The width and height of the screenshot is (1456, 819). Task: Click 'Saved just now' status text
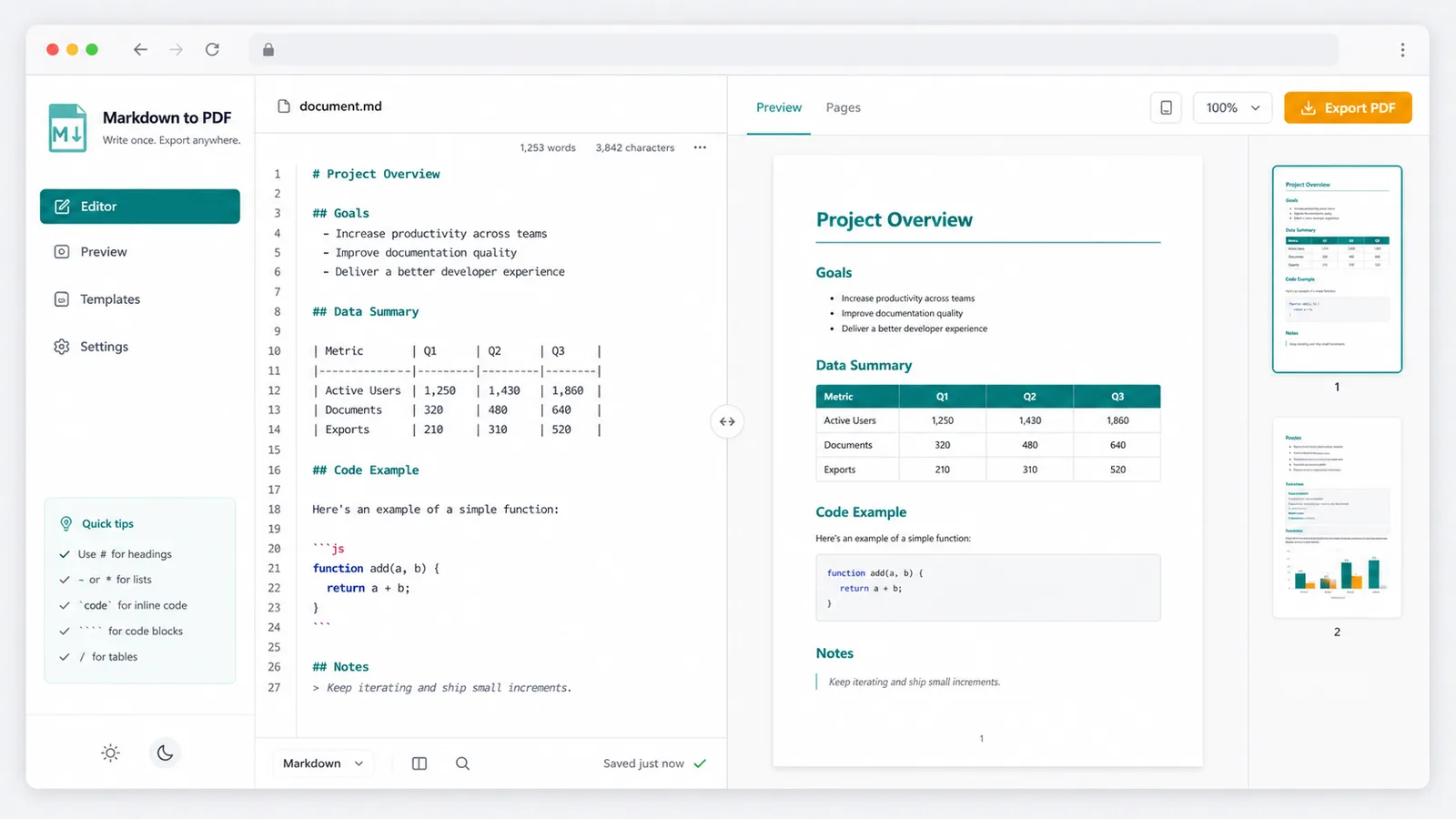coord(643,763)
